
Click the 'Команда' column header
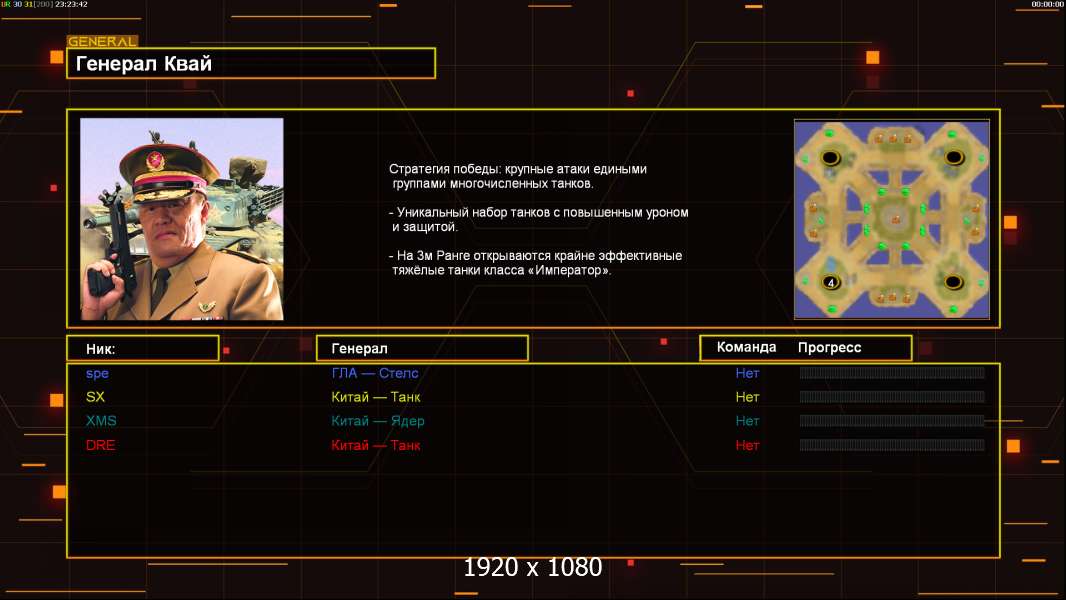(746, 347)
